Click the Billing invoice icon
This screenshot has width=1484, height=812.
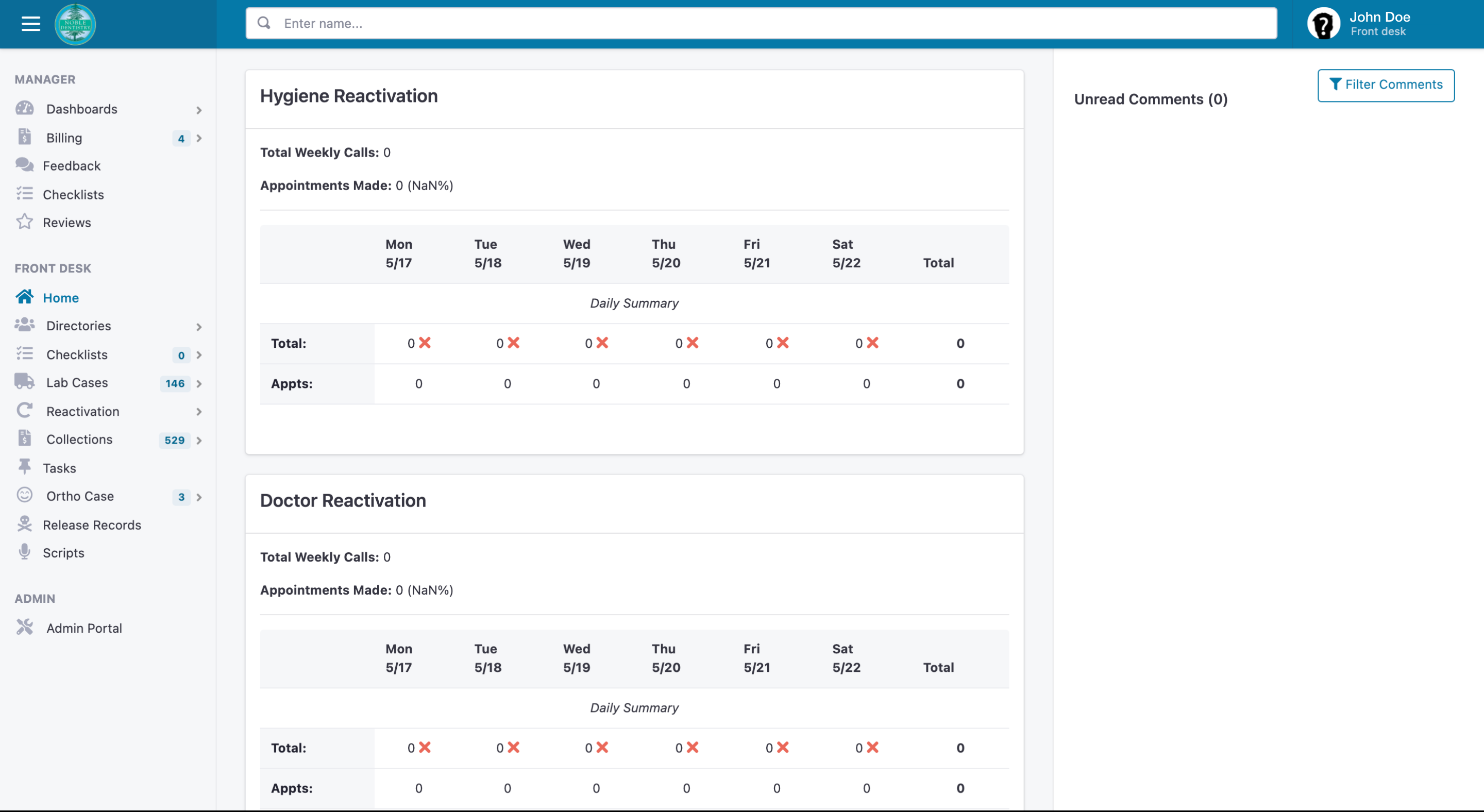coord(25,137)
